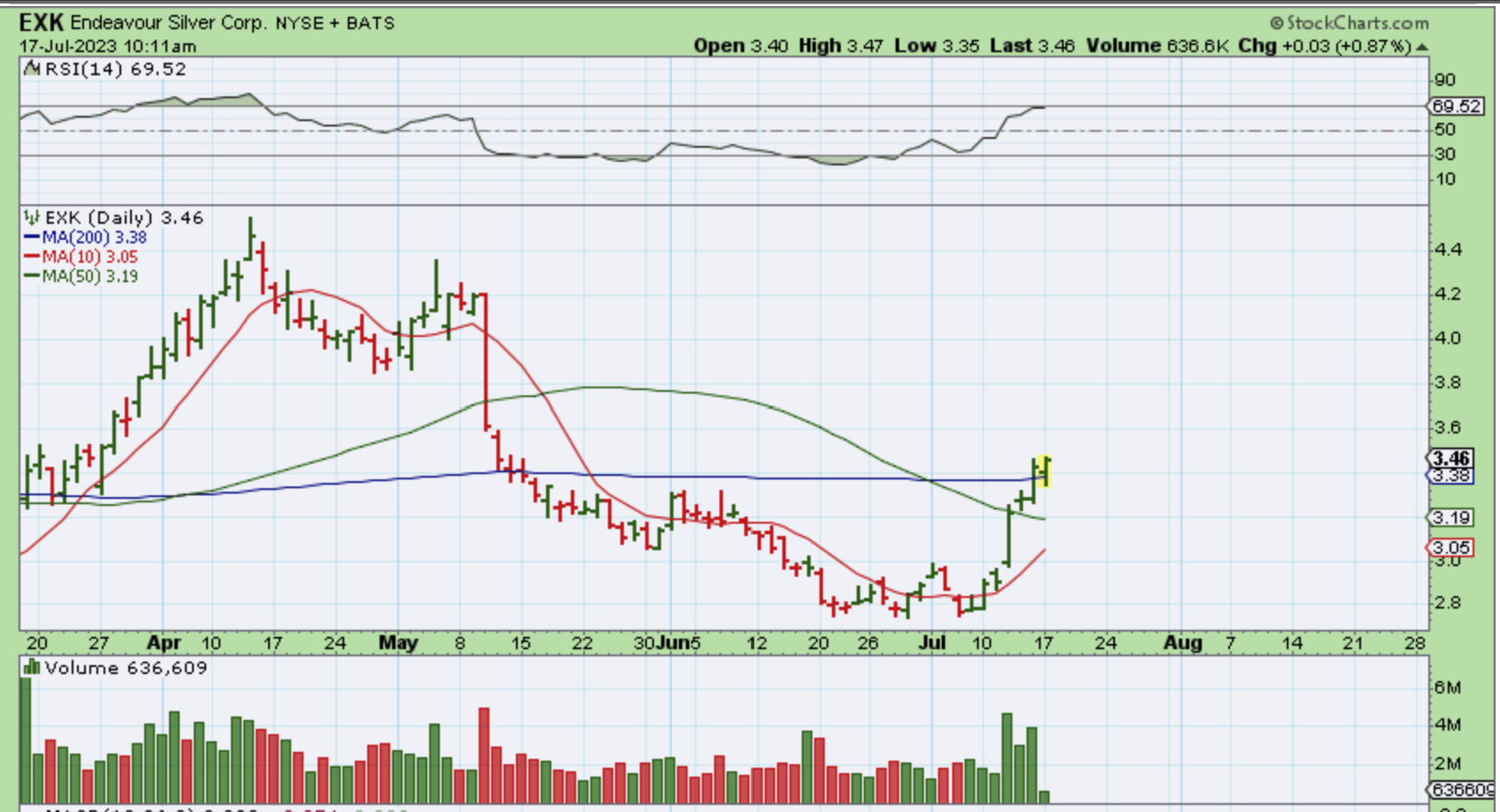Click the 15 label on the date axis
The image size is (1500, 812).
pos(520,643)
